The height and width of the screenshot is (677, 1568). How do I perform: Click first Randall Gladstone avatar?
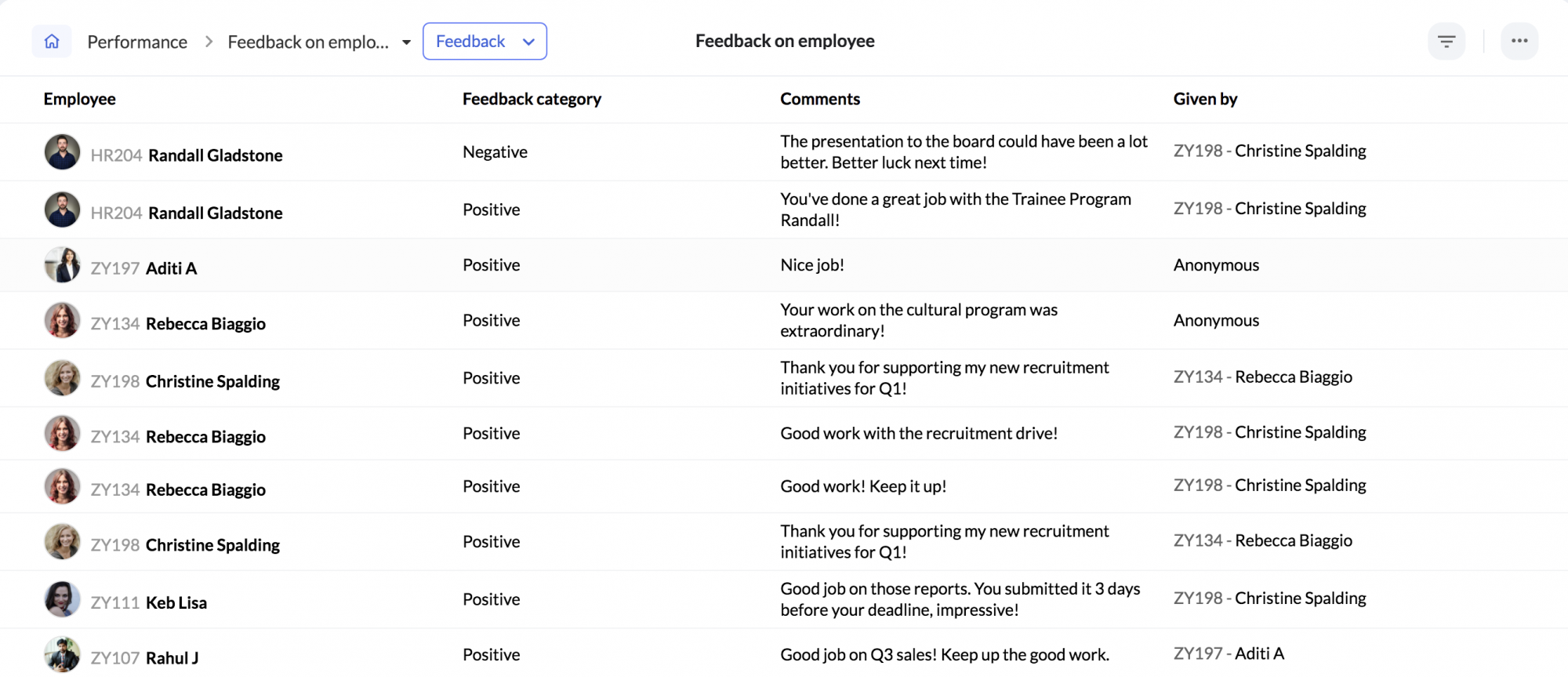[x=62, y=152]
